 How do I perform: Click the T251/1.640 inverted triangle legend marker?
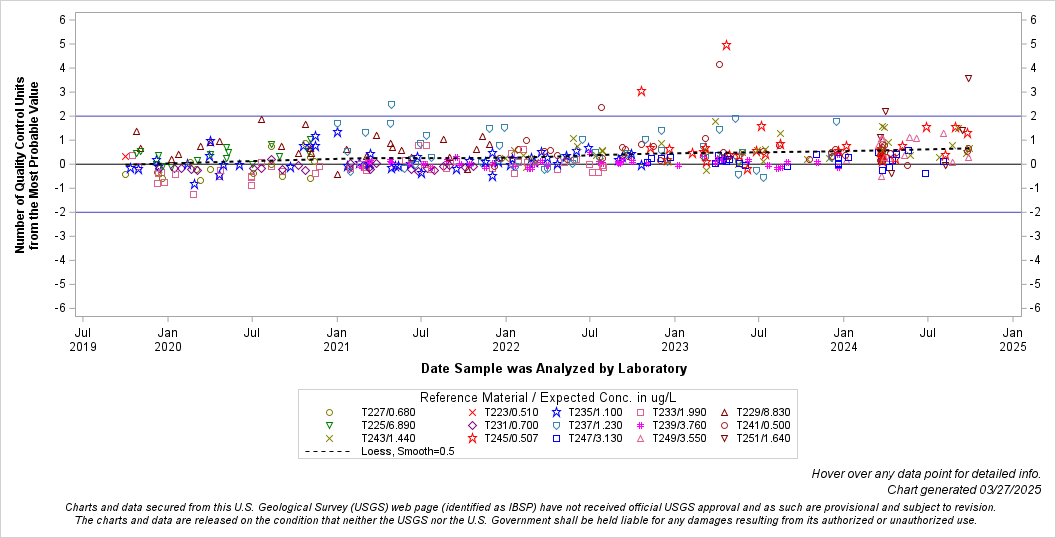click(725, 438)
